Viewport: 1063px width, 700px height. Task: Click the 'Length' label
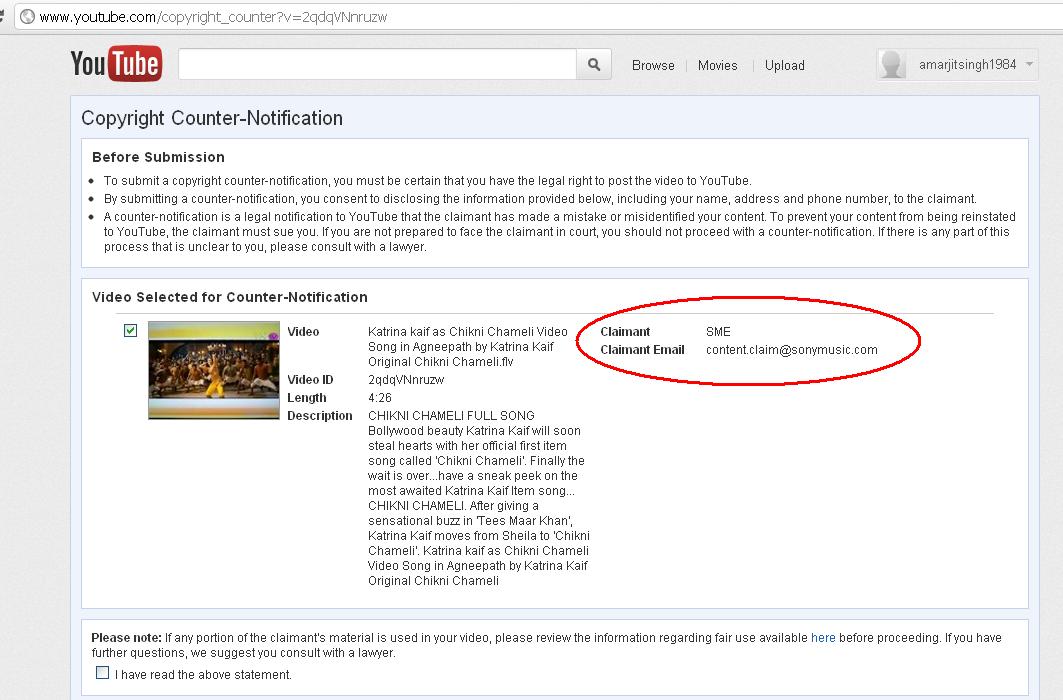[x=306, y=398]
